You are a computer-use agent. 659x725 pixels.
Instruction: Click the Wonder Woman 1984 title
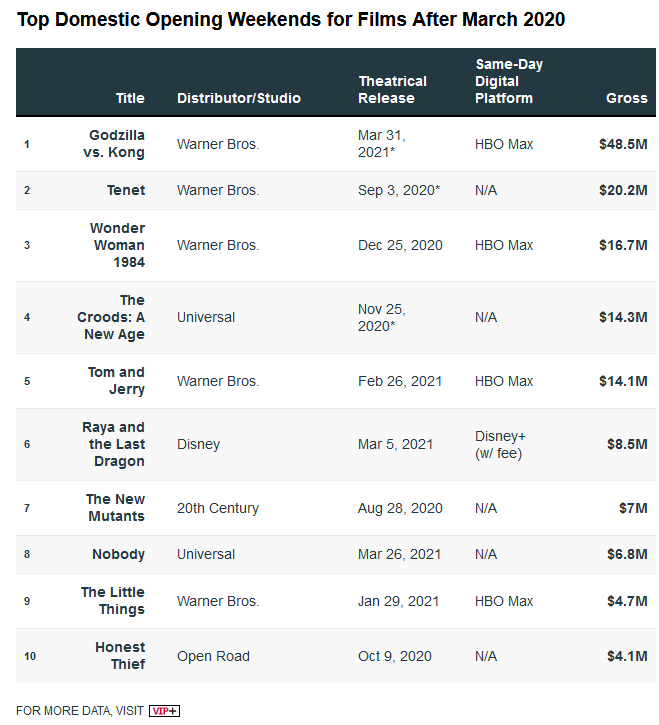117,245
